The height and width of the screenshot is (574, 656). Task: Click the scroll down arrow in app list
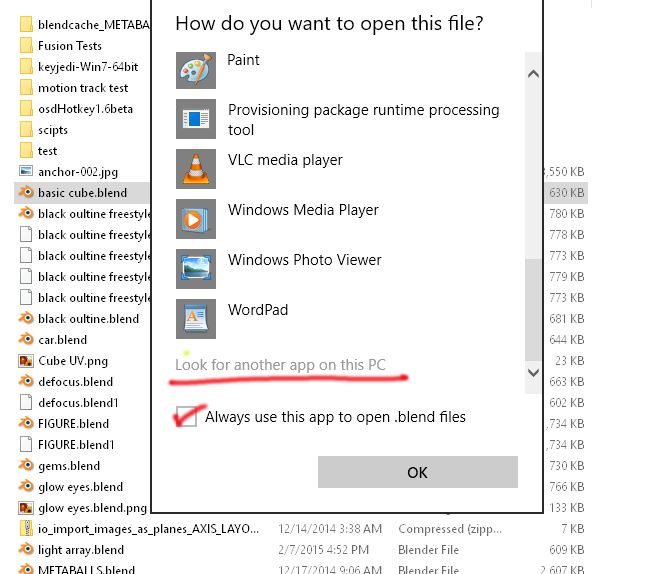pos(533,372)
